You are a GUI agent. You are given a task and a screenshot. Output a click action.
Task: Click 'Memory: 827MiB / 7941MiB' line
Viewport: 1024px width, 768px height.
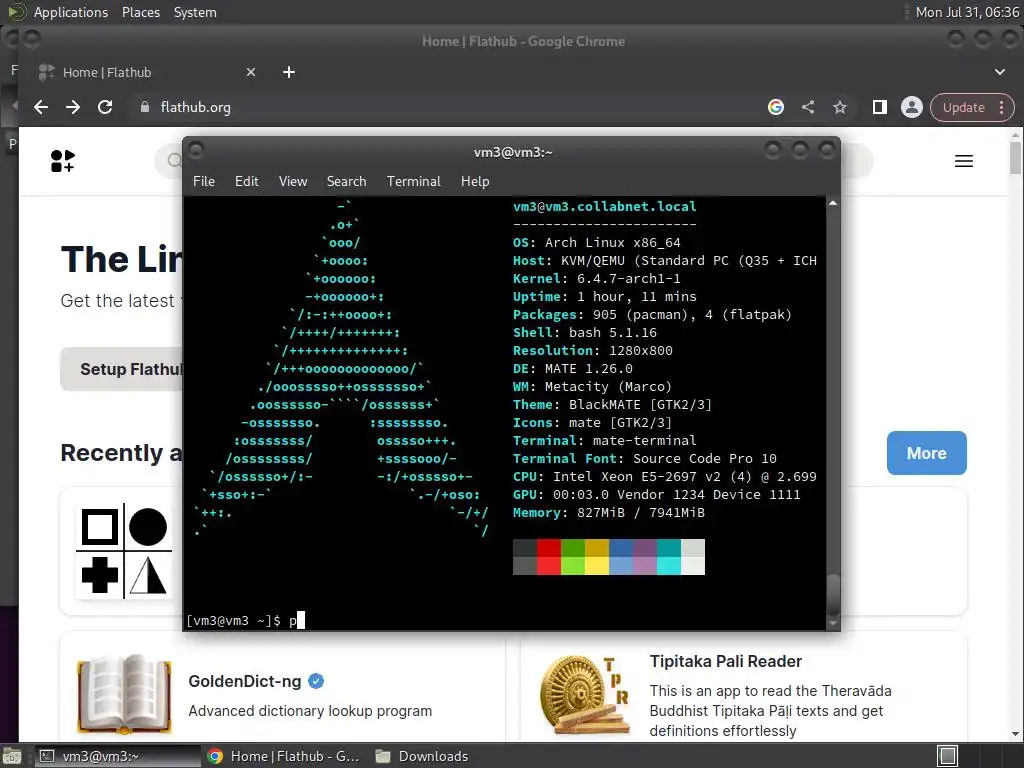tap(609, 513)
